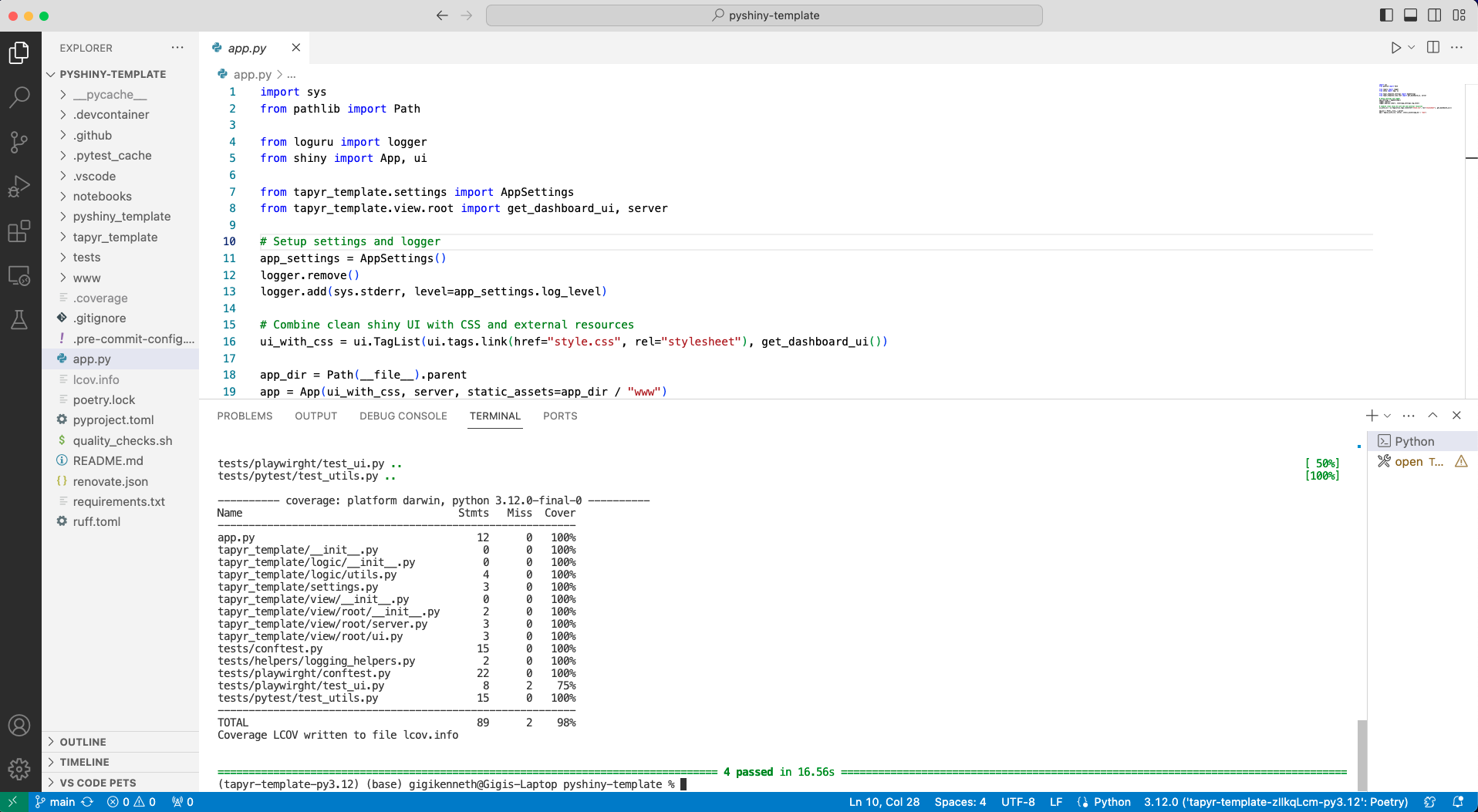Open the Source Control view
Screen dimensions: 1478x812
[x=19, y=142]
